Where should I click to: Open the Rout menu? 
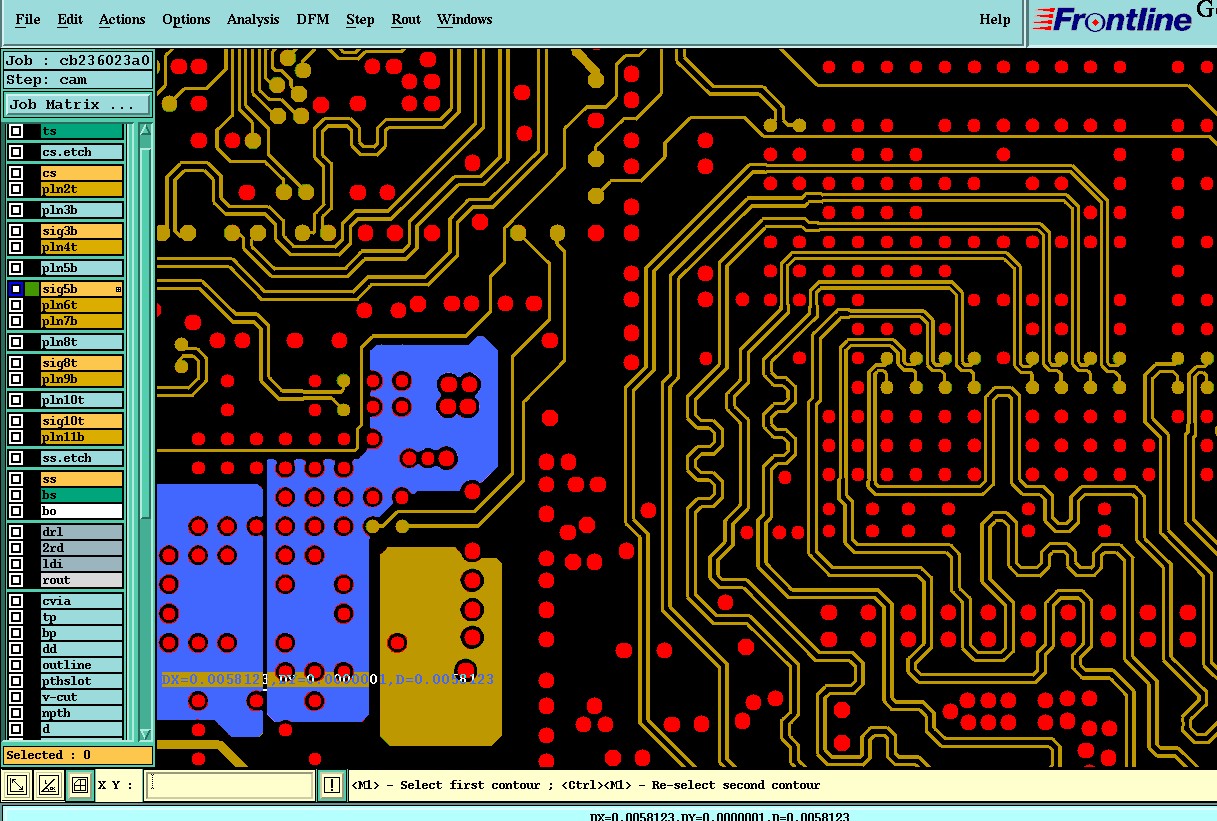click(x=406, y=19)
